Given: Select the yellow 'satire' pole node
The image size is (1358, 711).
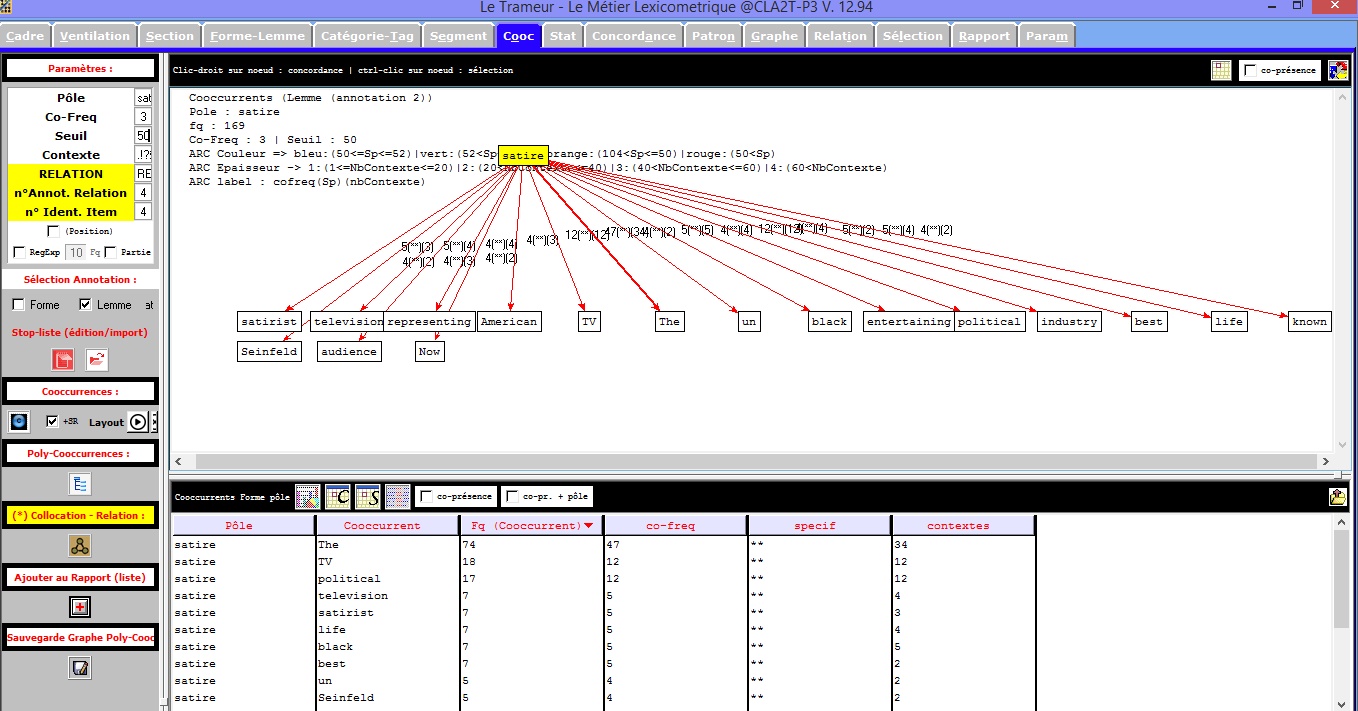Looking at the screenshot, I should point(523,156).
